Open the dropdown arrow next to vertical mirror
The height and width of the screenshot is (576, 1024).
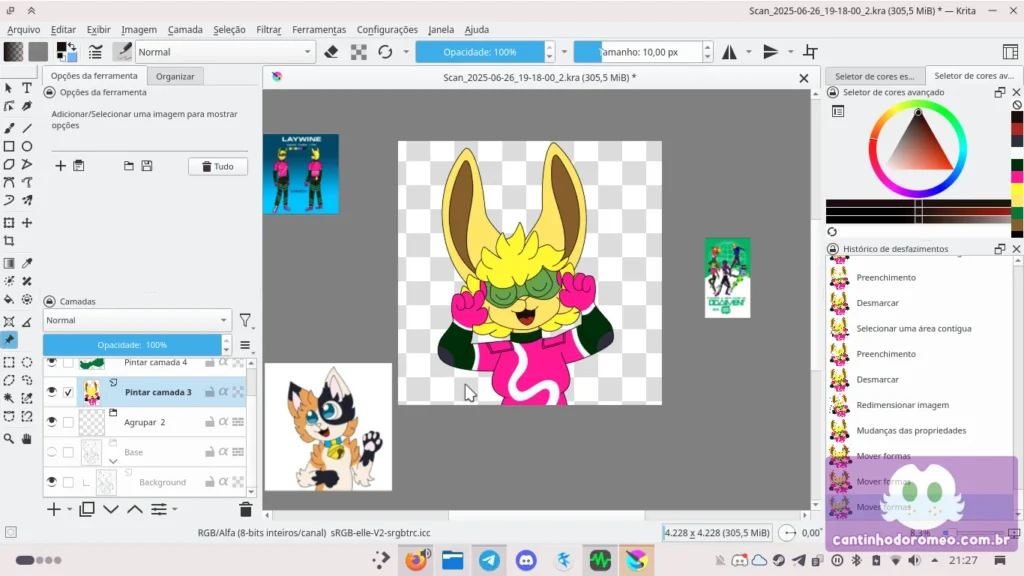coord(790,52)
